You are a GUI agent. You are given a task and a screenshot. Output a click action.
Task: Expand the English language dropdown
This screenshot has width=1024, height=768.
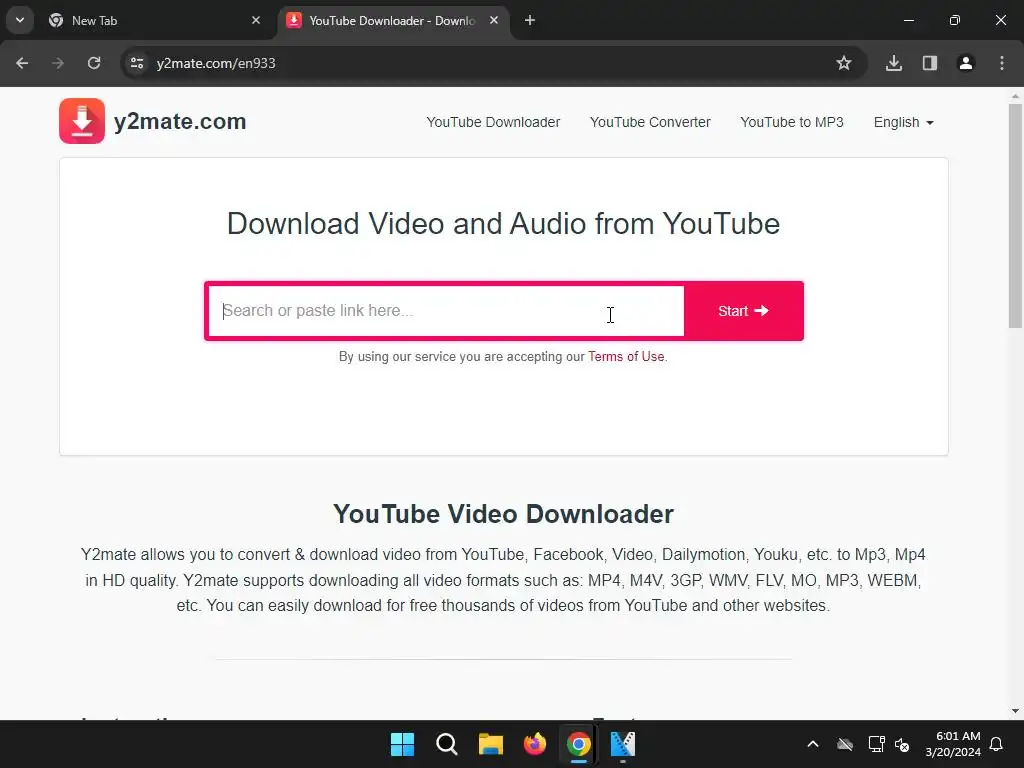[x=903, y=122]
